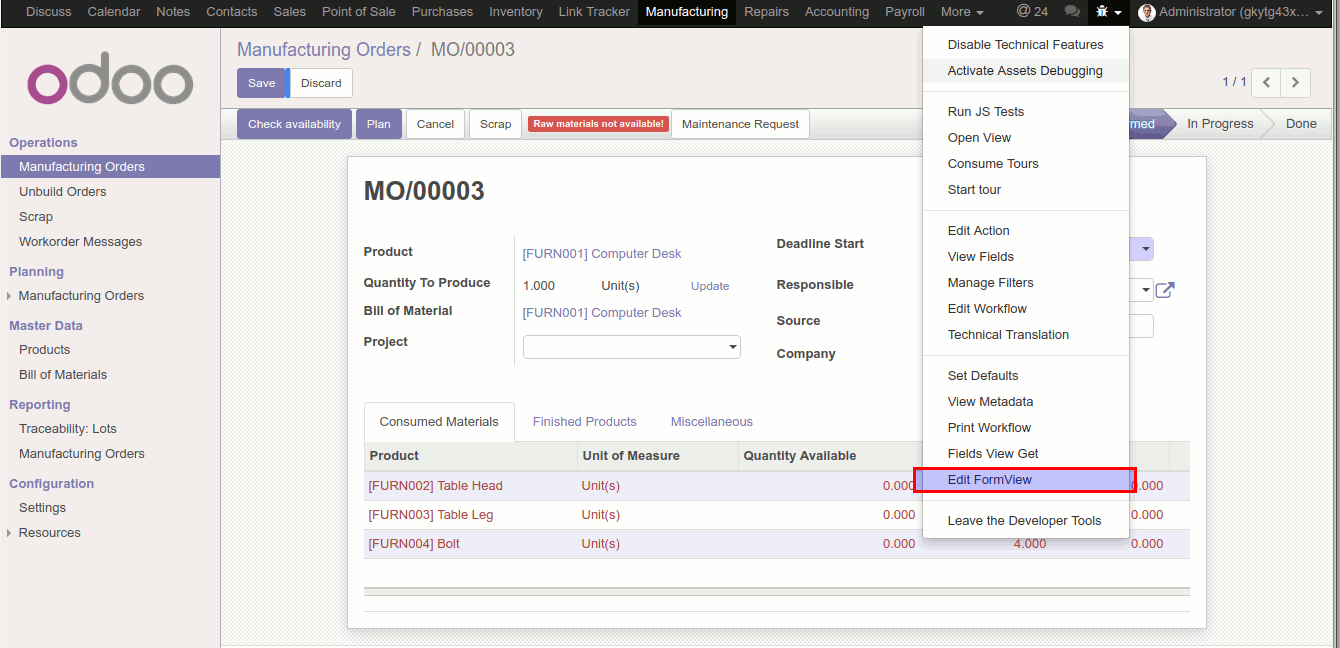Select Edit Action in developer menu
Image resolution: width=1340 pixels, height=648 pixels.
pyautogui.click(x=1026, y=231)
